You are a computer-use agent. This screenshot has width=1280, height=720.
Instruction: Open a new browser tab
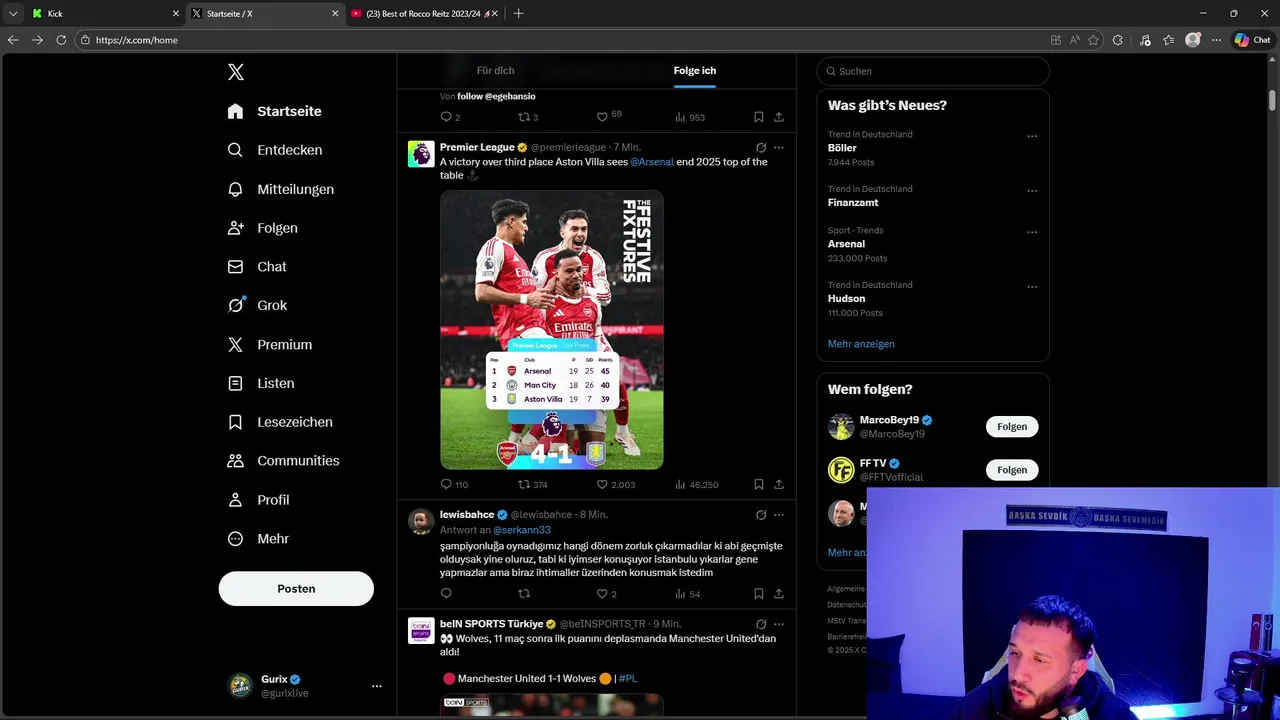pyautogui.click(x=518, y=14)
